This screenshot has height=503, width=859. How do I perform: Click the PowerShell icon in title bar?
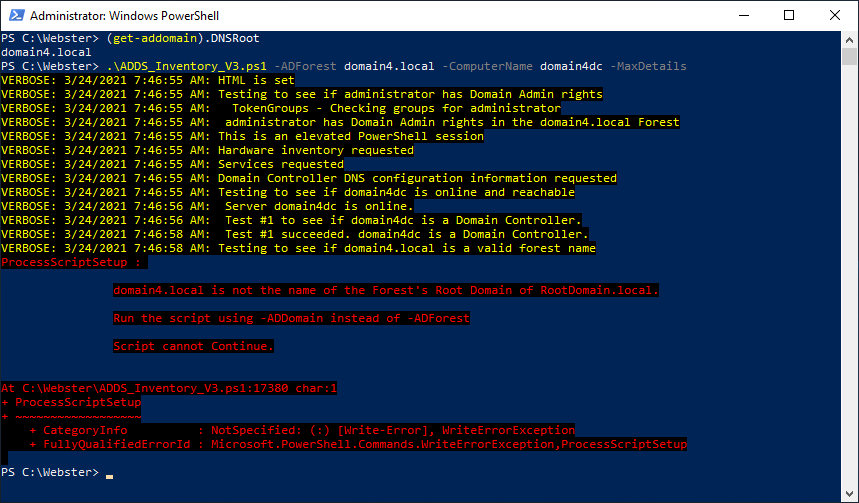(15, 16)
